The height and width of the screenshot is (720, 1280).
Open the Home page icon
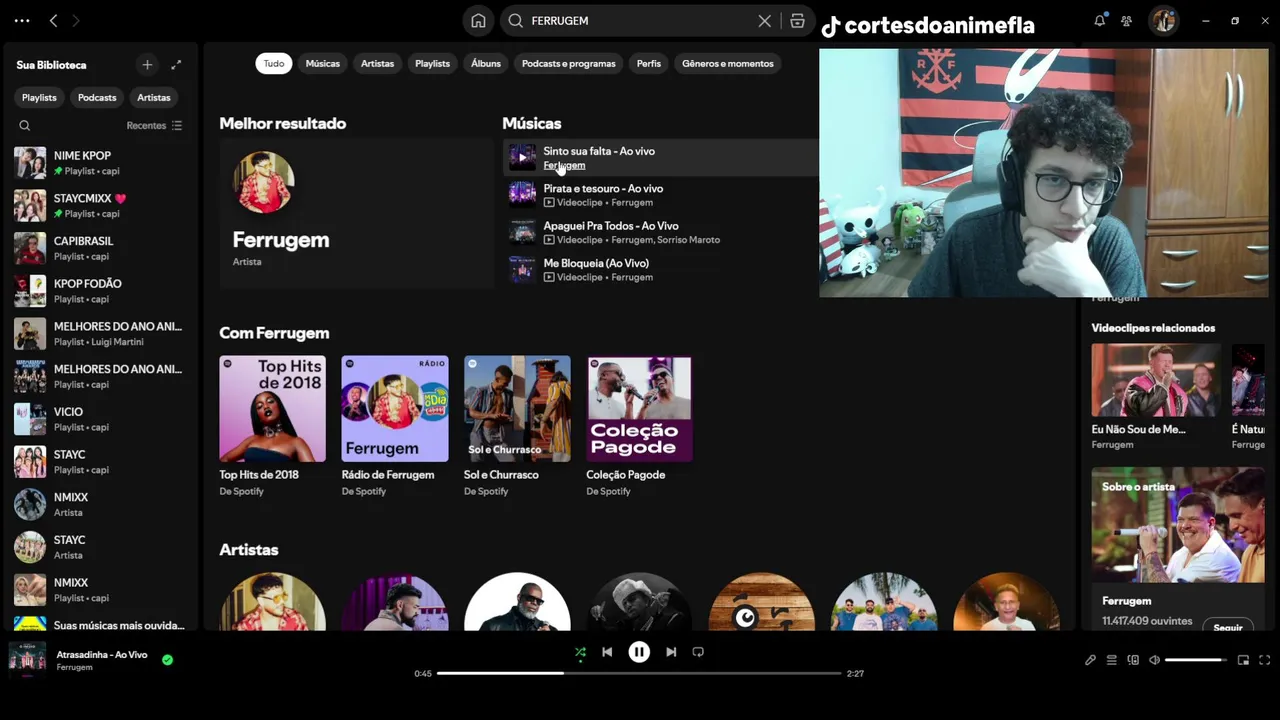[x=478, y=21]
